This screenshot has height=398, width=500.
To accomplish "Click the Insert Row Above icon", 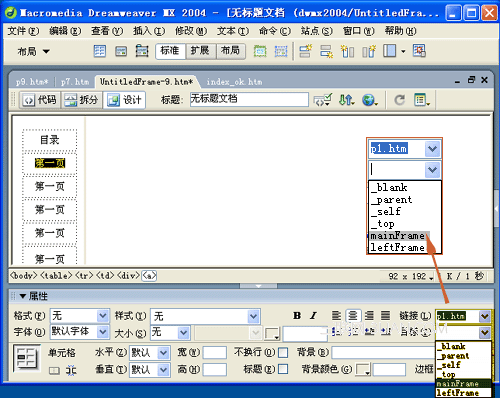I will [305, 51].
